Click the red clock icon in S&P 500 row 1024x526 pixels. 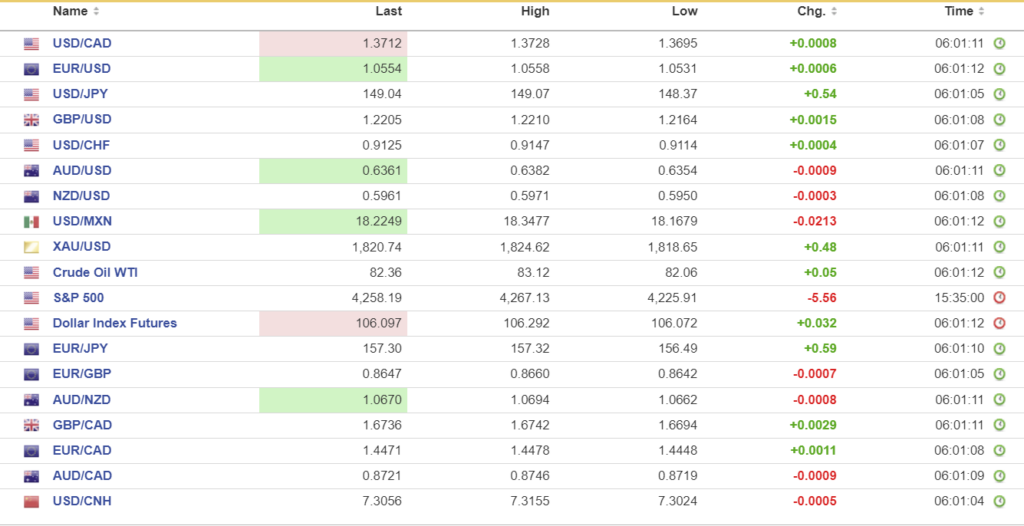click(999, 298)
